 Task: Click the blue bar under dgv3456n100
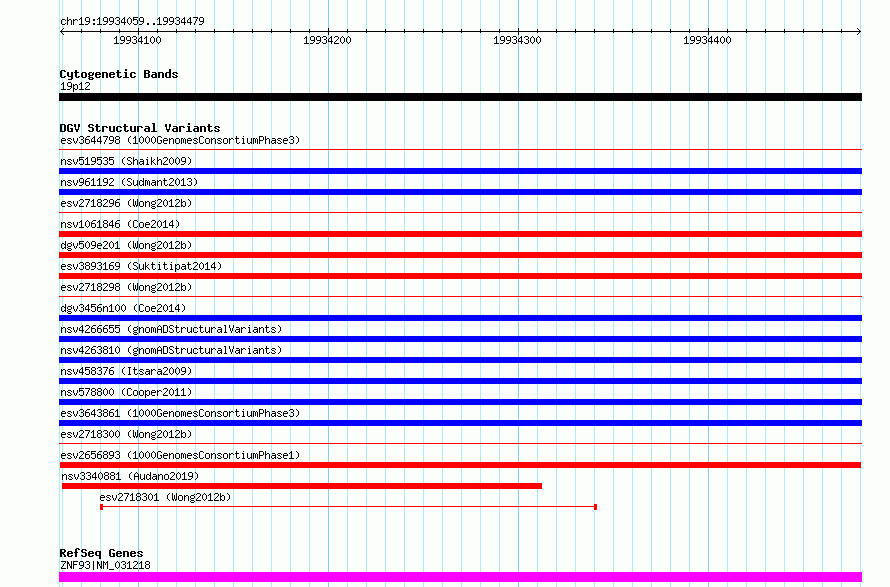coord(460,318)
